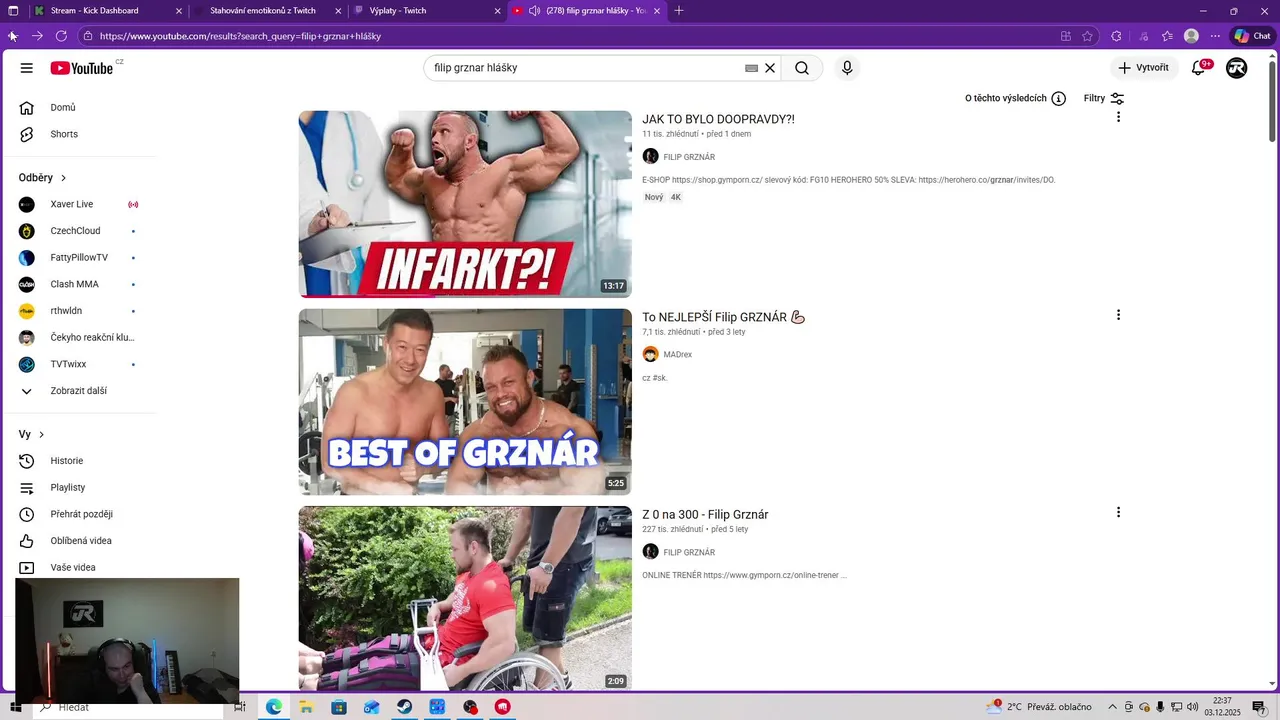Click the Vytvořit create button

(1144, 68)
